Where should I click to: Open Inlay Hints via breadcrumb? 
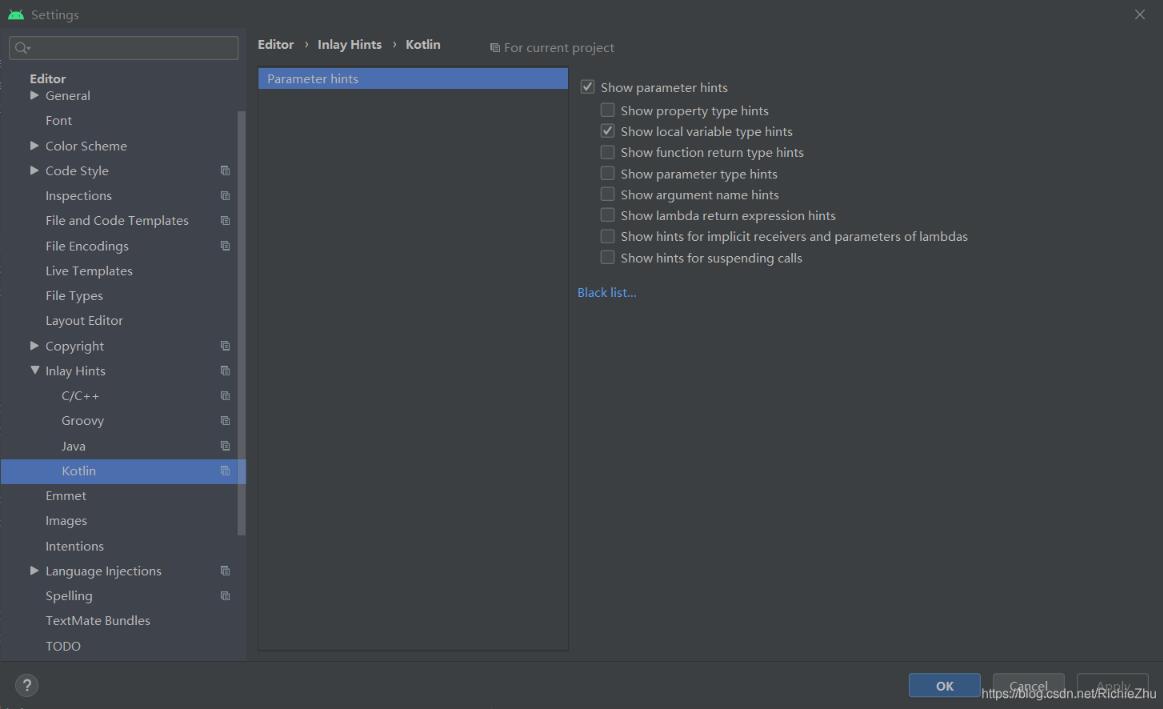[x=349, y=44]
